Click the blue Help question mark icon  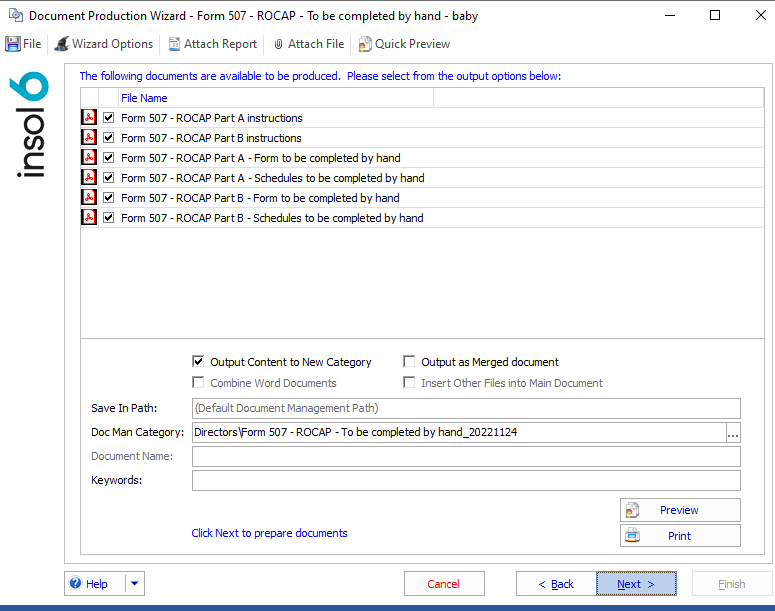tap(75, 584)
